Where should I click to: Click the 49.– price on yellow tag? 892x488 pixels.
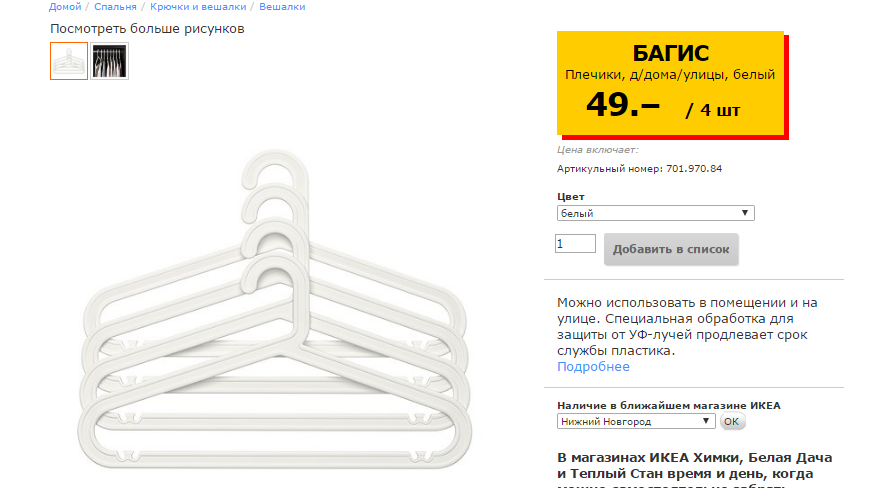tap(623, 104)
